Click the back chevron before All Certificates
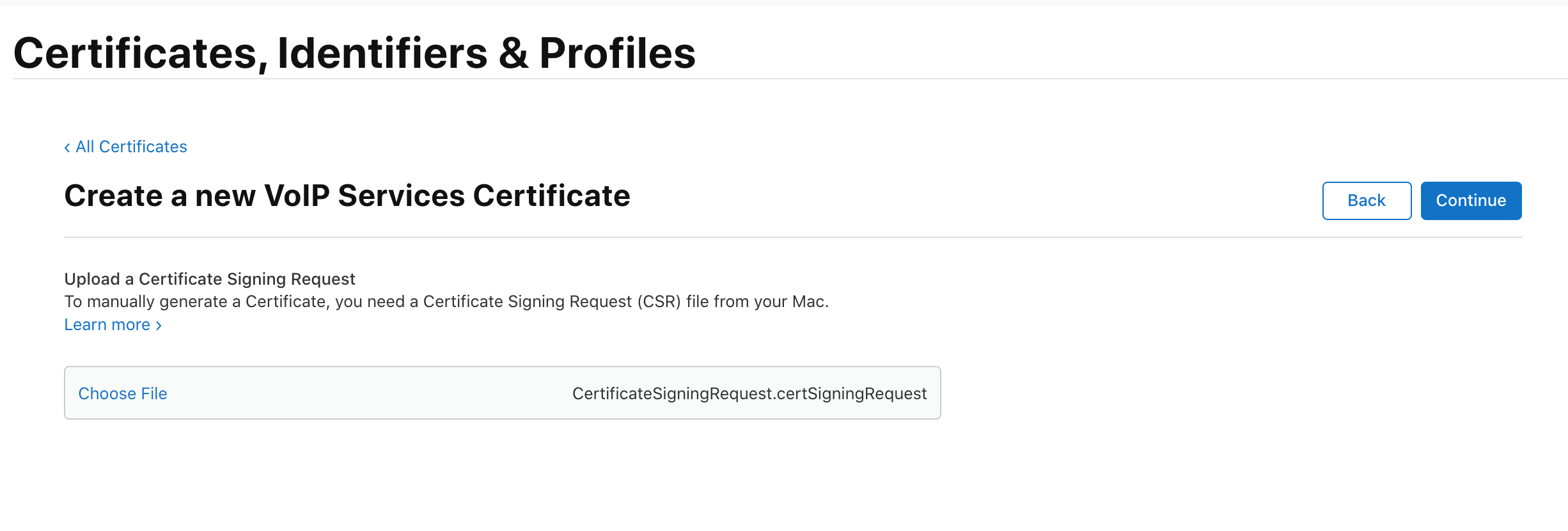Viewport: 1568px width, 531px height. (x=67, y=148)
